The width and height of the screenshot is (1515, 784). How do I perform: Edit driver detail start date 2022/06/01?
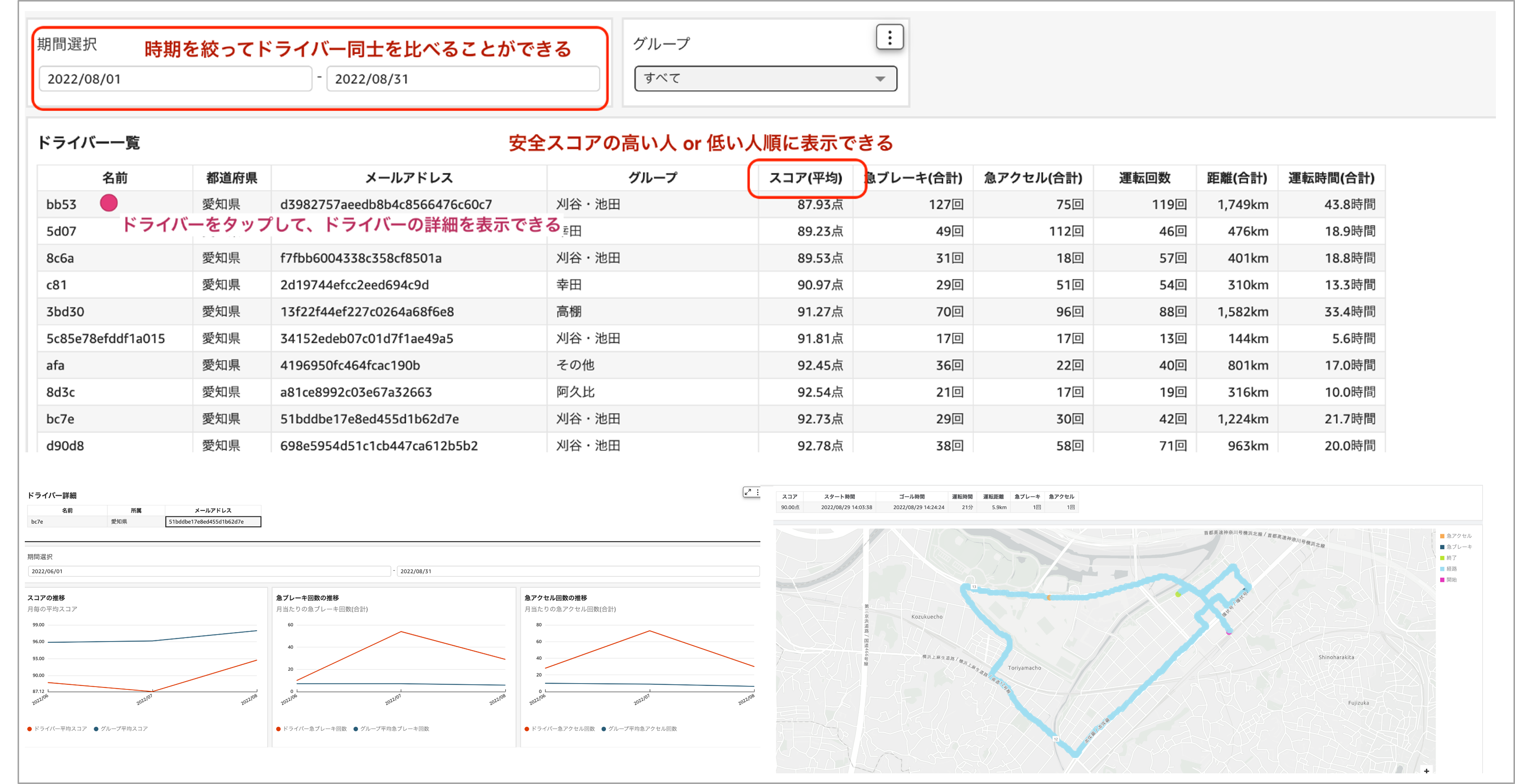210,571
